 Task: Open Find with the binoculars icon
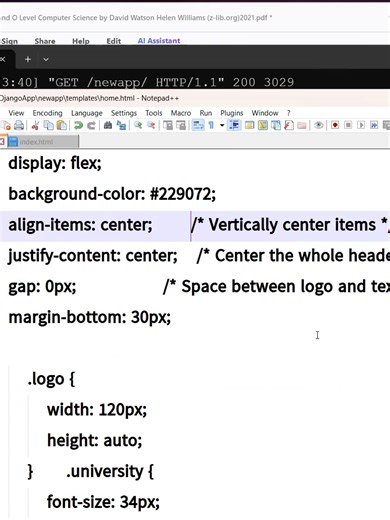pyautogui.click(x=108, y=125)
